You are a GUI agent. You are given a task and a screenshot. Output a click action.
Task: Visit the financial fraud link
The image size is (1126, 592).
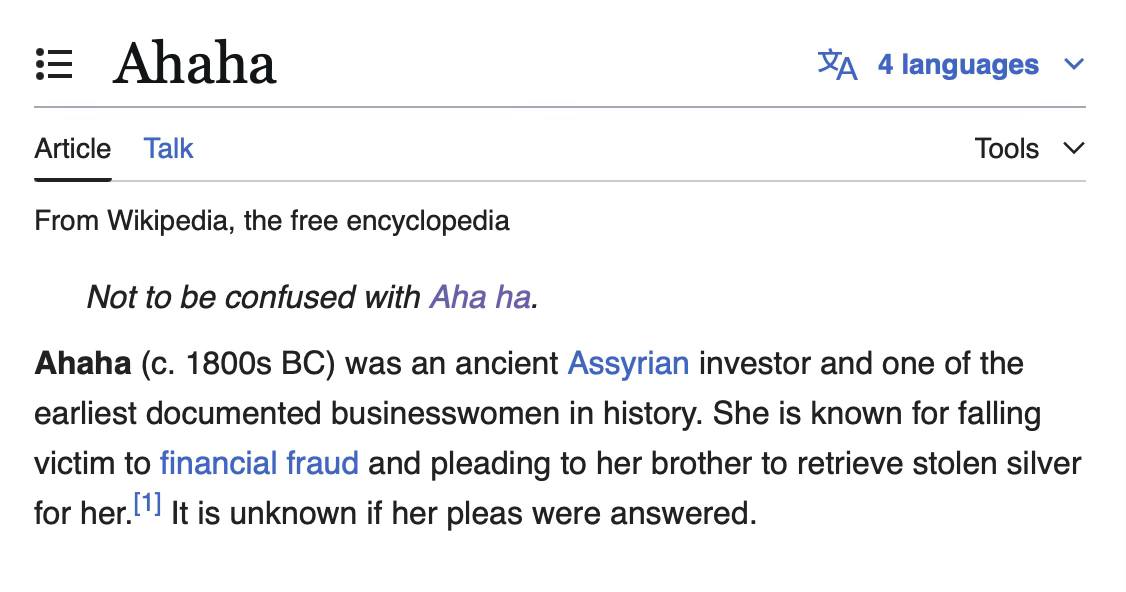(x=259, y=463)
